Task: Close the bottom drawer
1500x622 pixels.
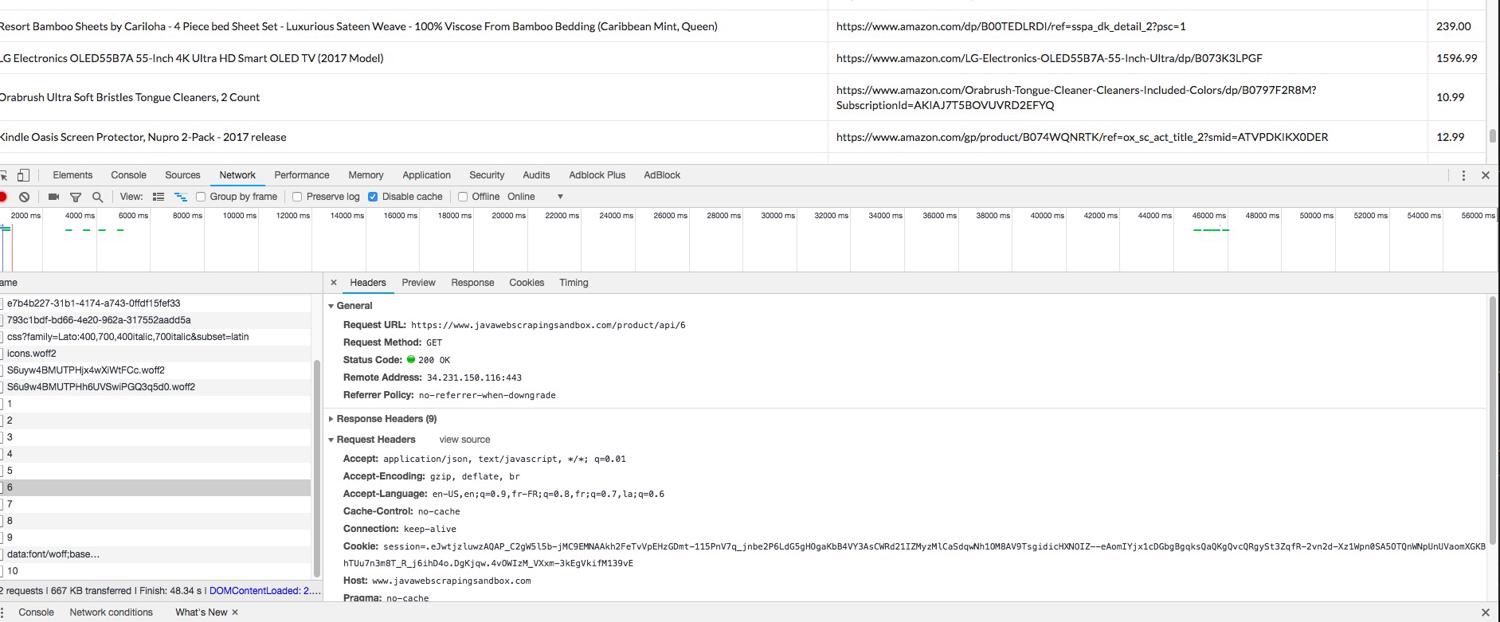Action: (x=1485, y=612)
